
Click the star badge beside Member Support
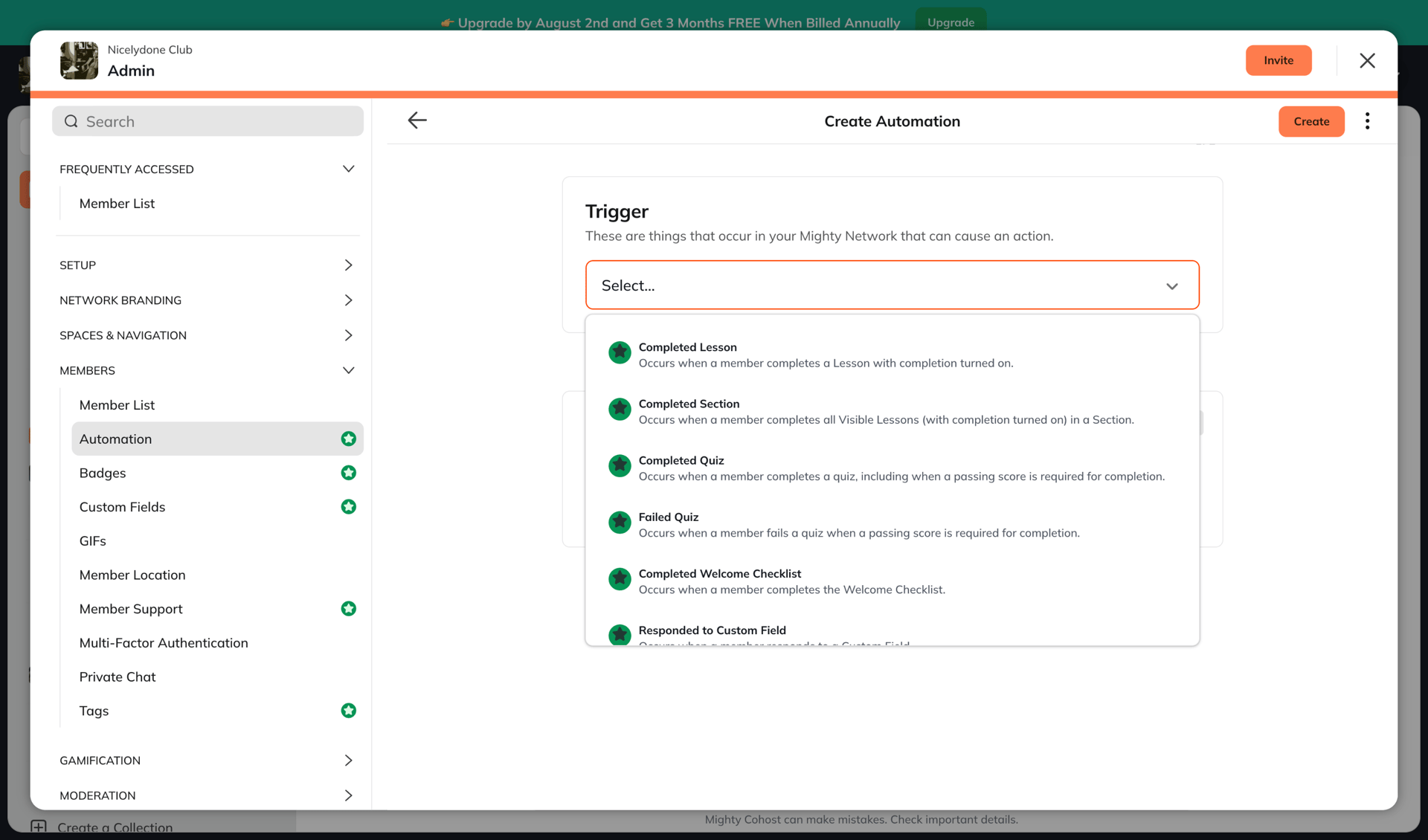pos(349,609)
